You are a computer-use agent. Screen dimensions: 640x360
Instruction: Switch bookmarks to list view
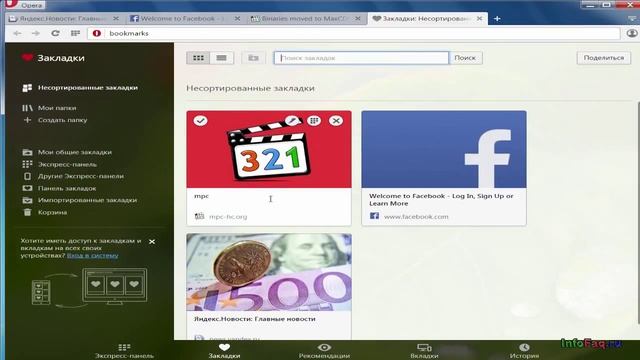click(x=222, y=58)
